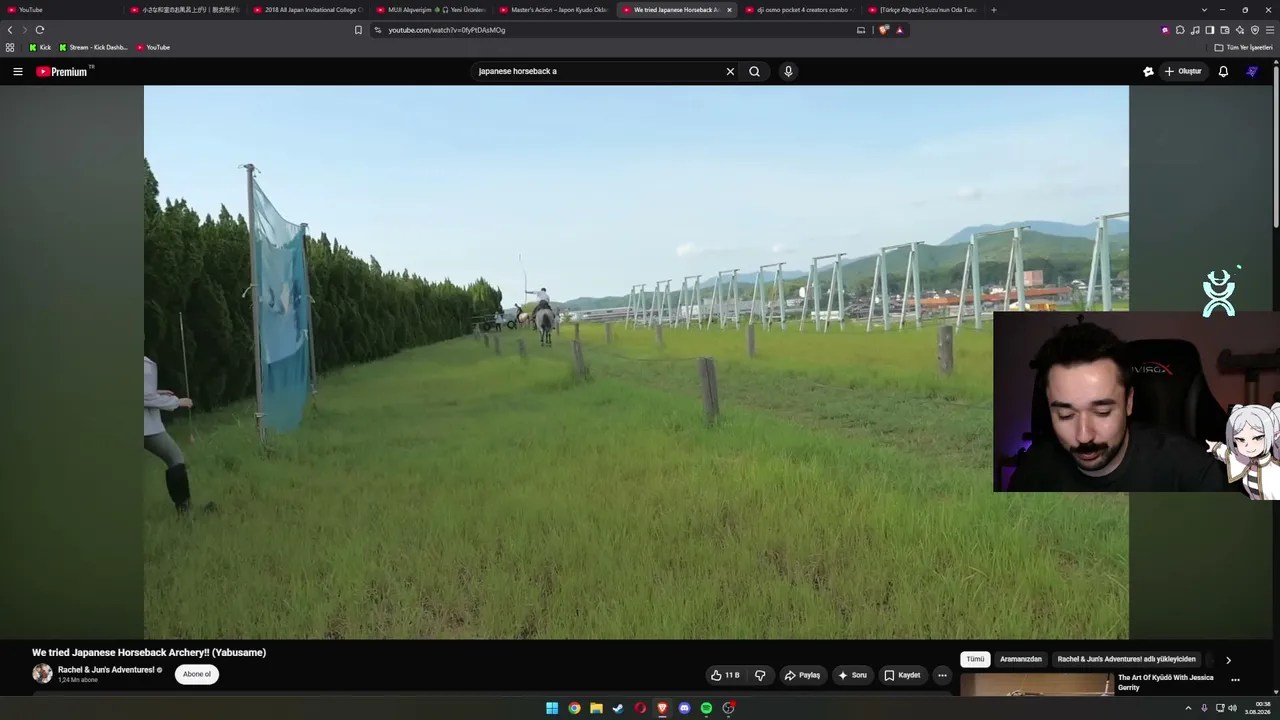Viewport: 1280px width, 720px height.
Task: Switch to dji osmo pocket 4 tab
Action: pos(800,10)
